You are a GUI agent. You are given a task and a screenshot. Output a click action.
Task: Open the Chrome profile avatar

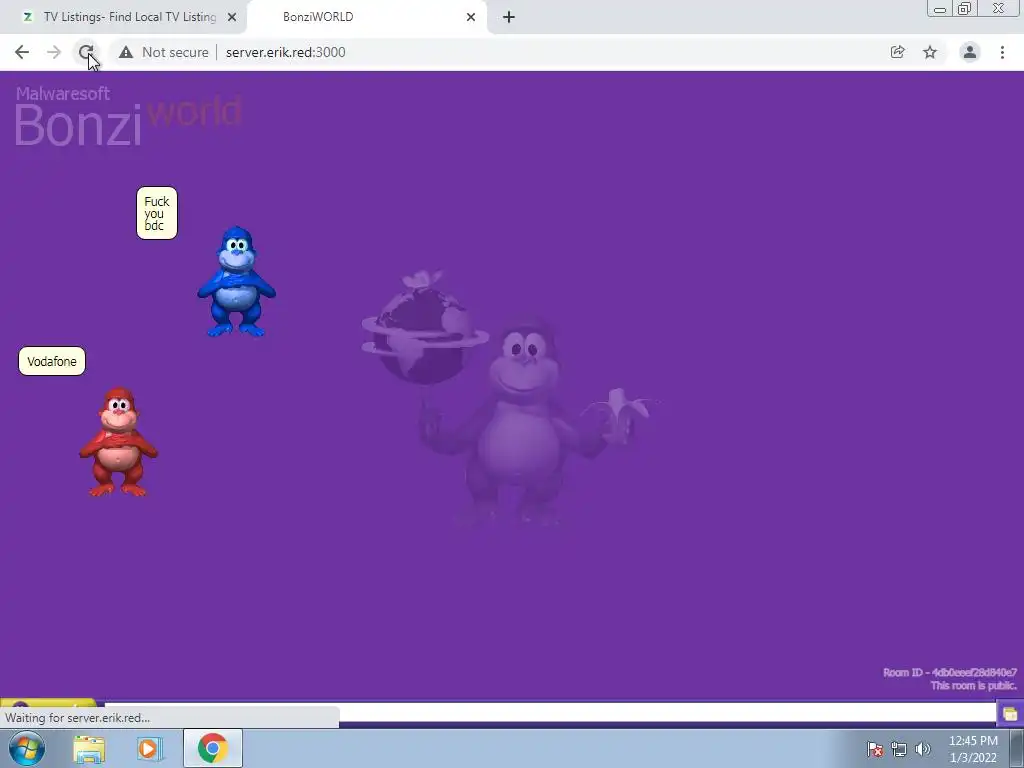[970, 52]
